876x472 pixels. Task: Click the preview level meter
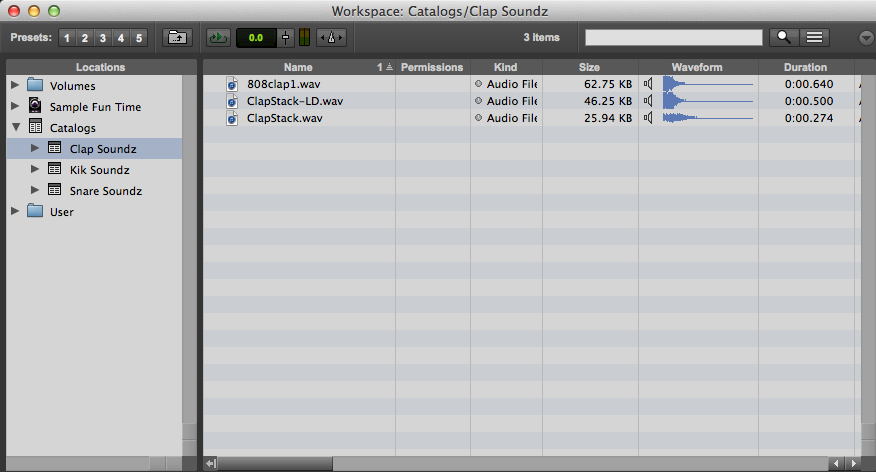pos(304,37)
